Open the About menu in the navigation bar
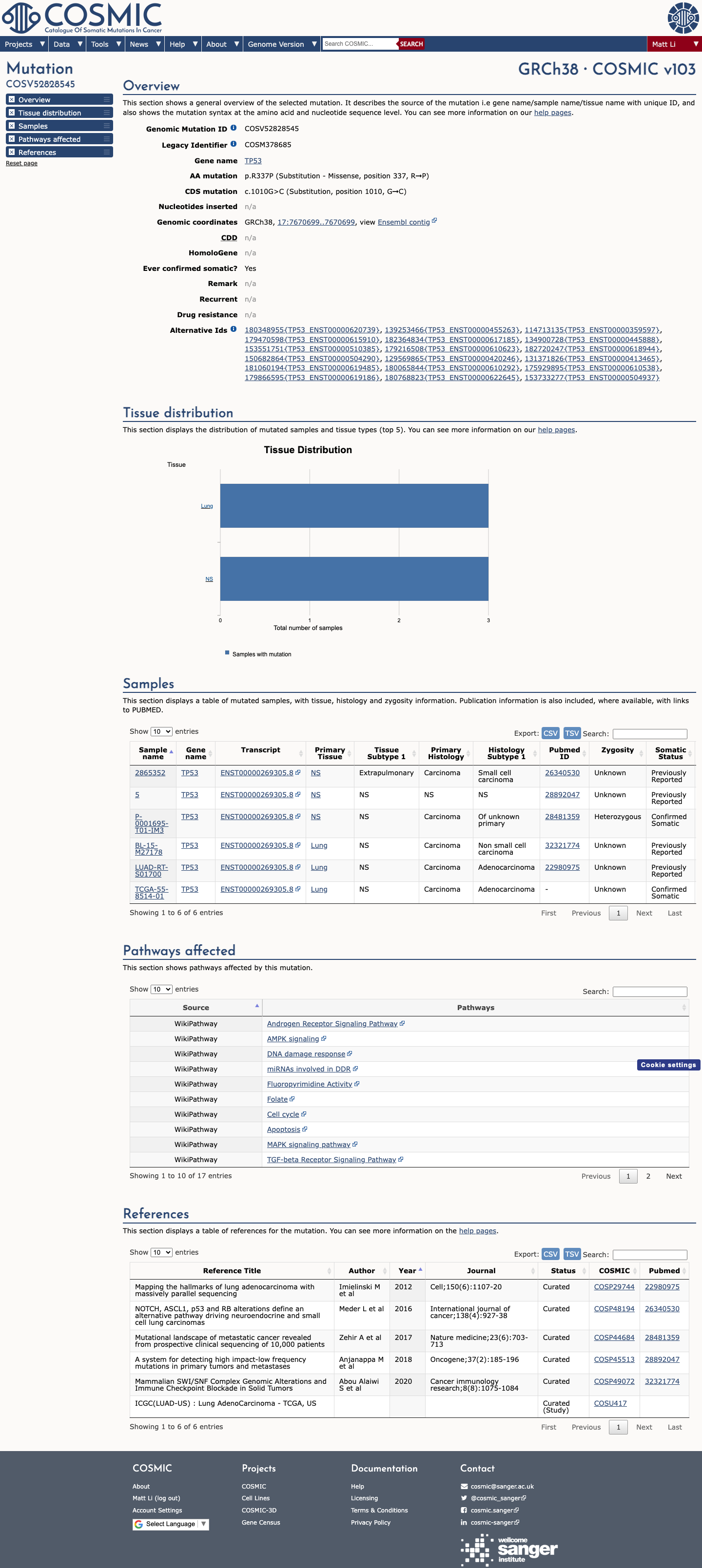 (222, 44)
